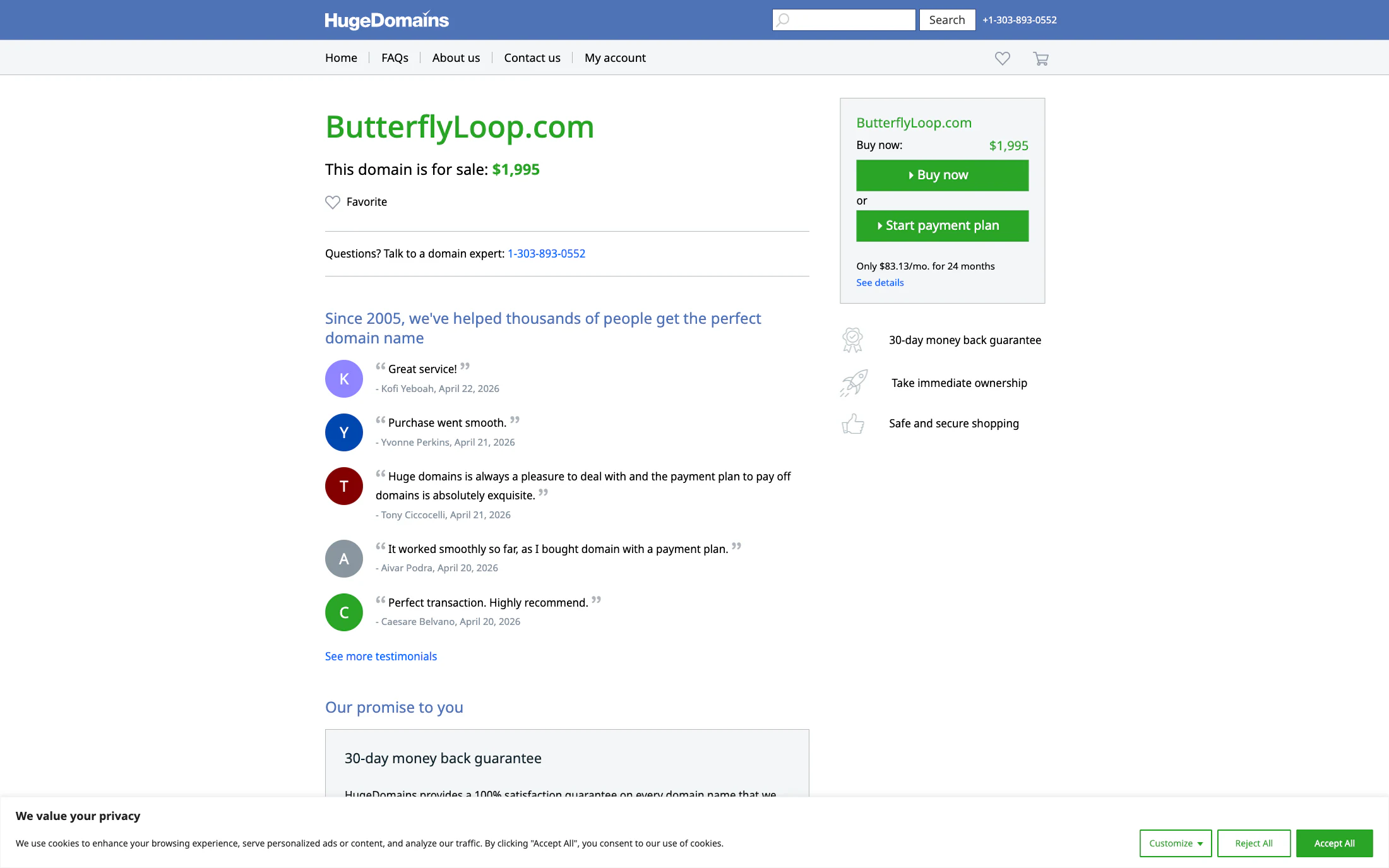The image size is (1389, 868).
Task: Open the favorites heart icon in navbar
Action: [1003, 58]
